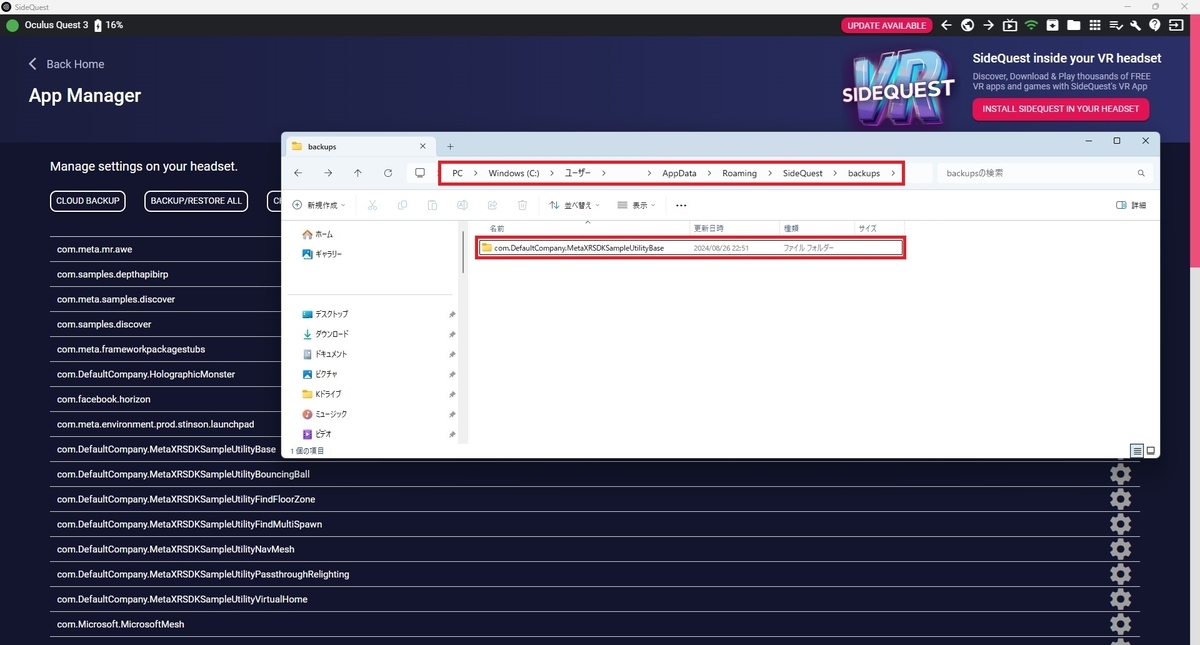Click Explorer's back navigation arrow

point(298,173)
